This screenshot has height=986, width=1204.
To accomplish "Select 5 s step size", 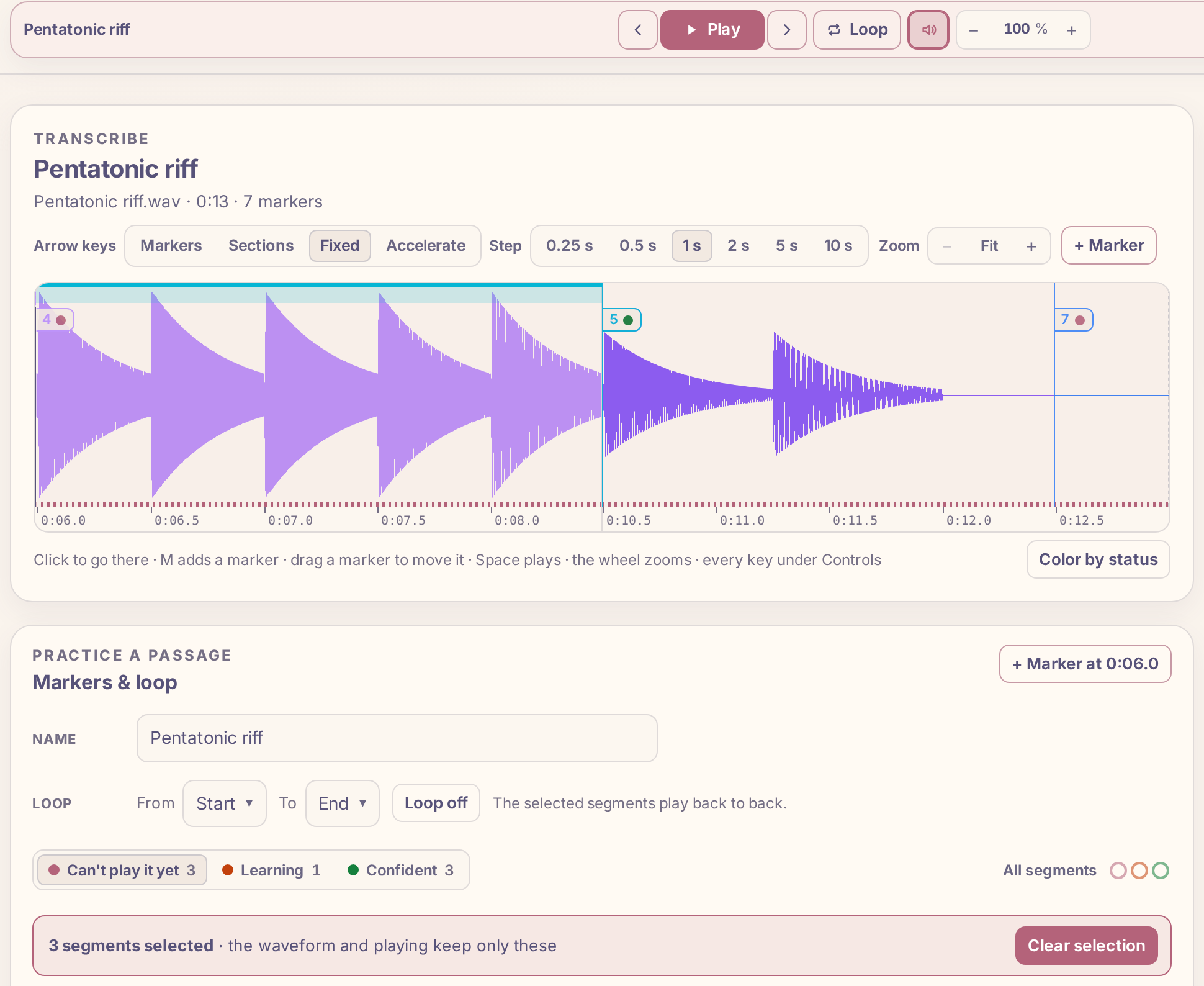I will click(786, 246).
